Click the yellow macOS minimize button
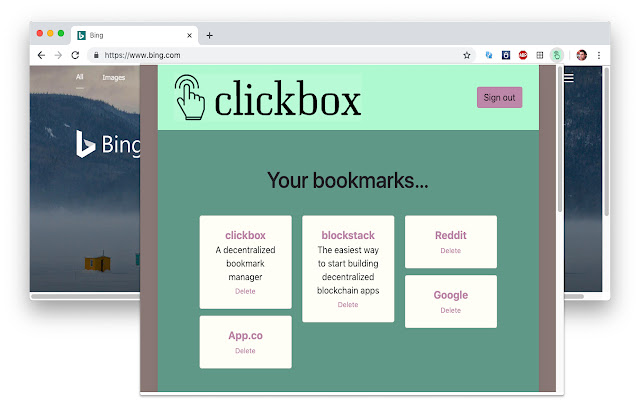Image resolution: width=640 pixels, height=400 pixels. [50, 33]
